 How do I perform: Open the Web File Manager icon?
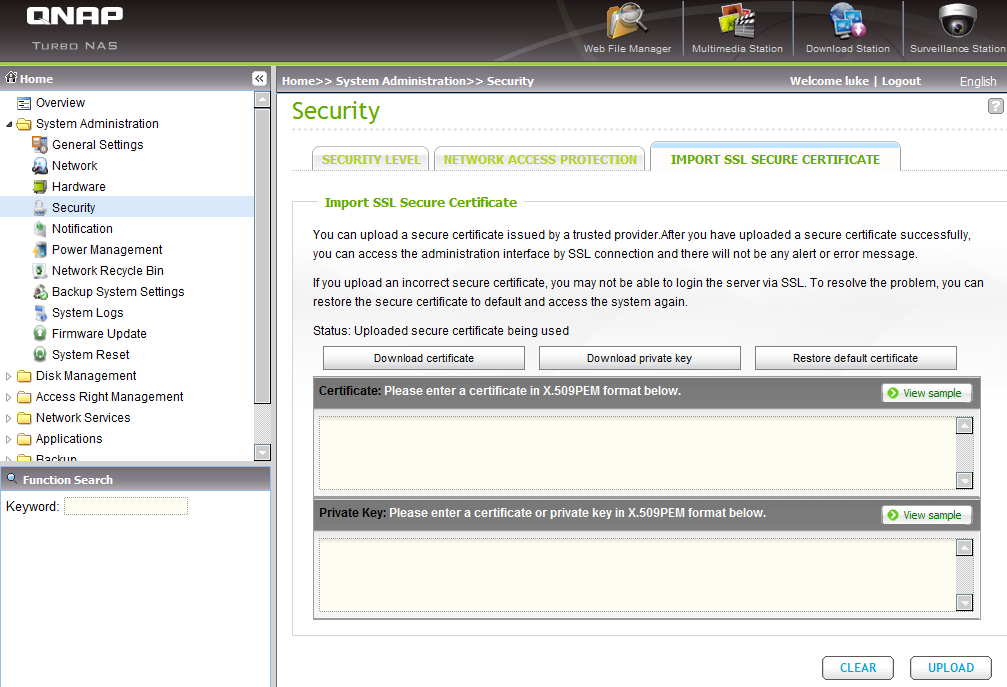coord(627,22)
